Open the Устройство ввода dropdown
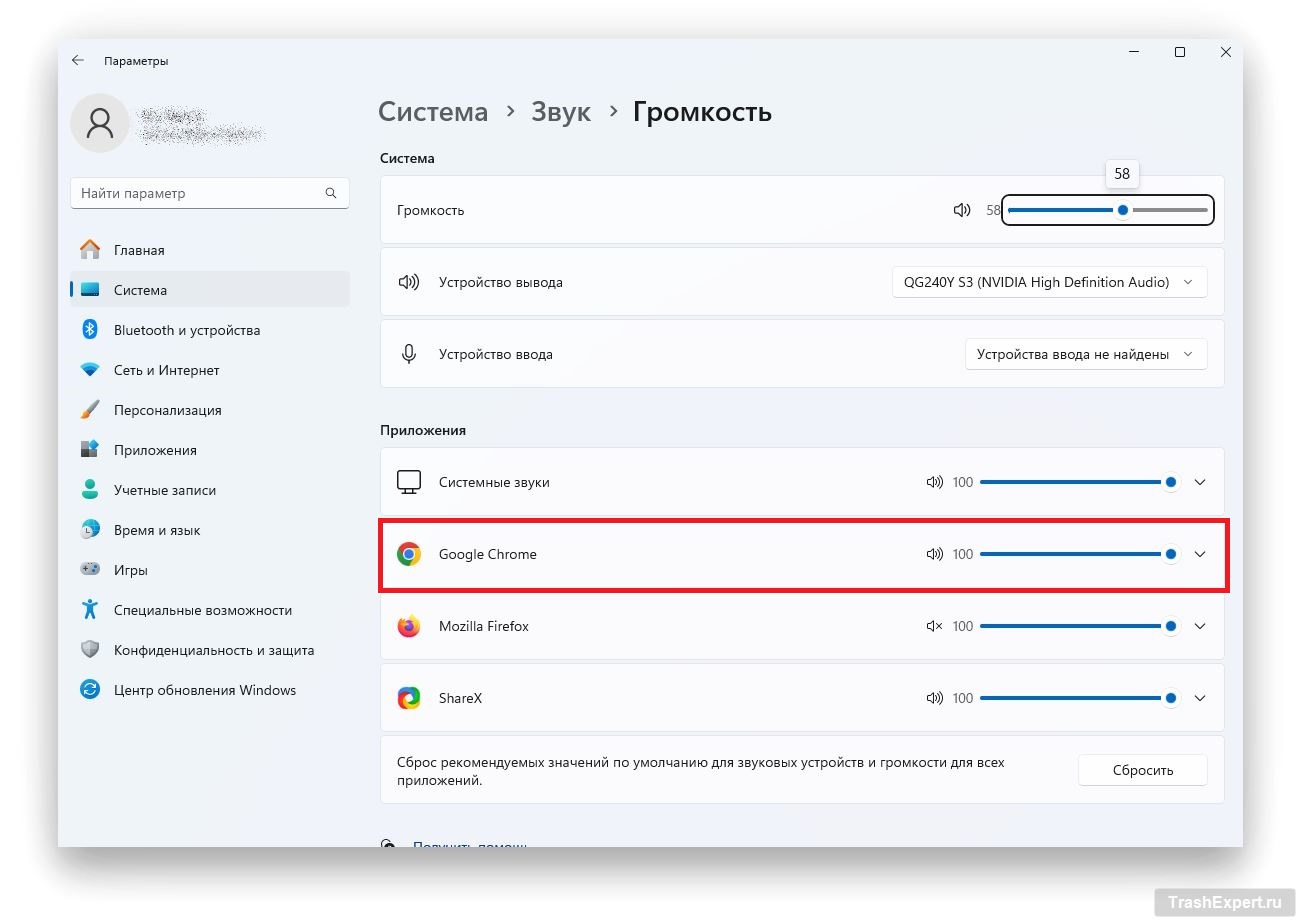 [1085, 354]
